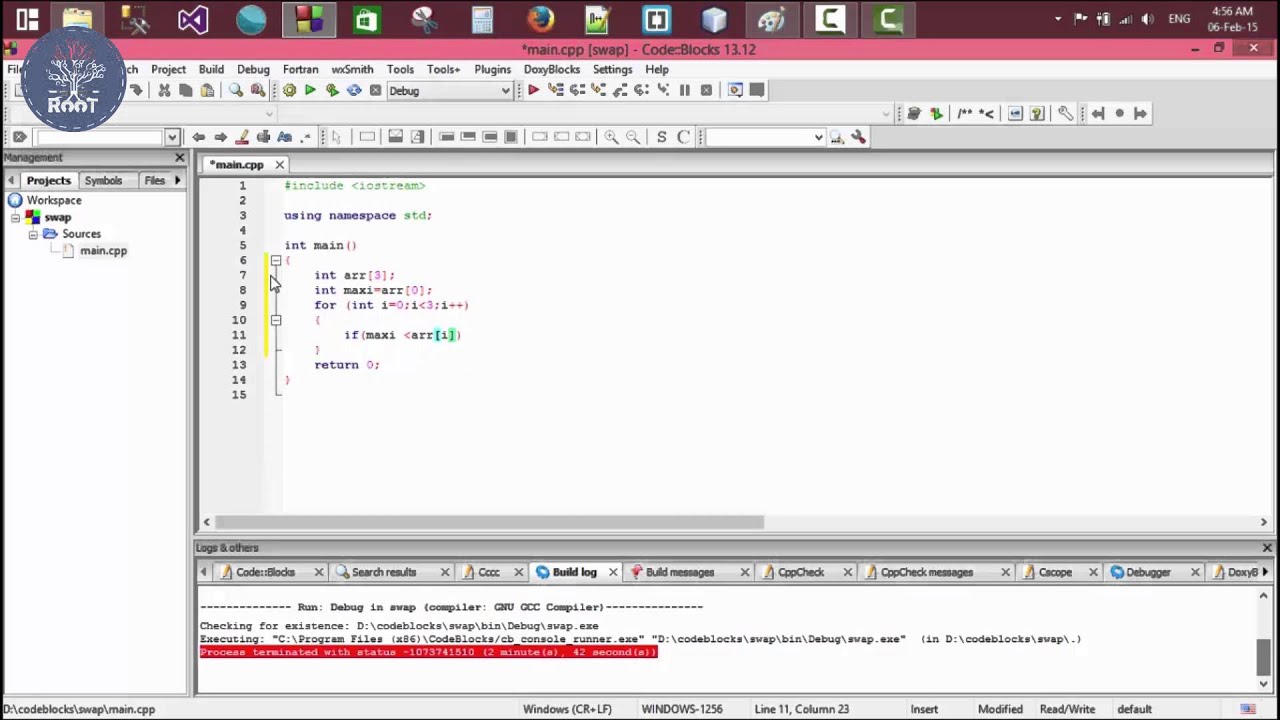The height and width of the screenshot is (720, 1280).
Task: Collapse the main function fold at line 6
Action: (x=276, y=260)
